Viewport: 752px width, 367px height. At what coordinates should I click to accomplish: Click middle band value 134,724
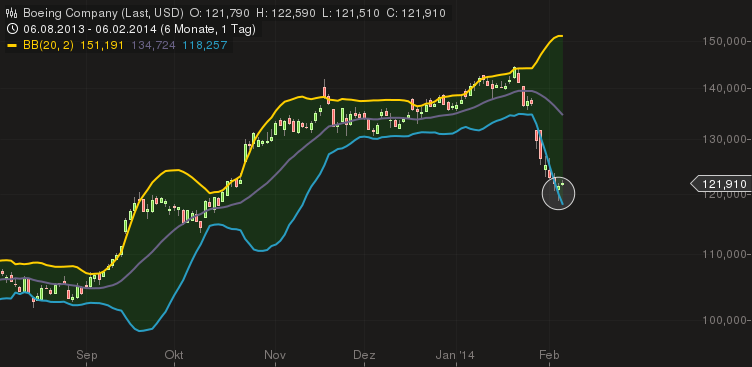tap(153, 46)
